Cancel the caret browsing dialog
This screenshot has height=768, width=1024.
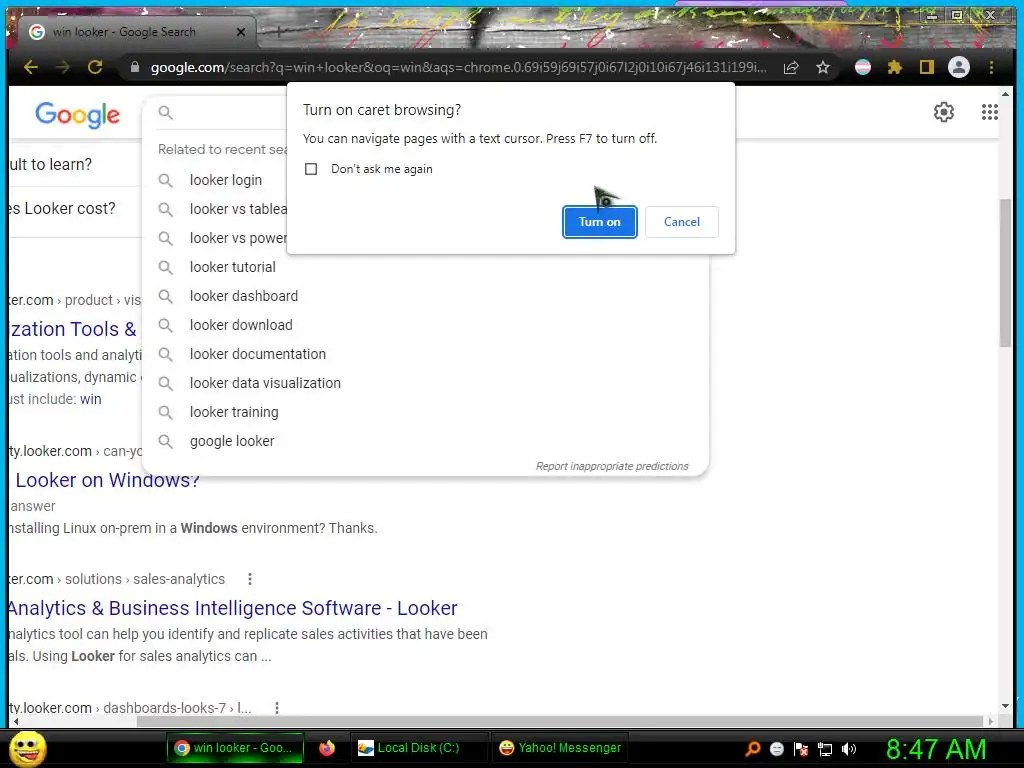pos(682,222)
